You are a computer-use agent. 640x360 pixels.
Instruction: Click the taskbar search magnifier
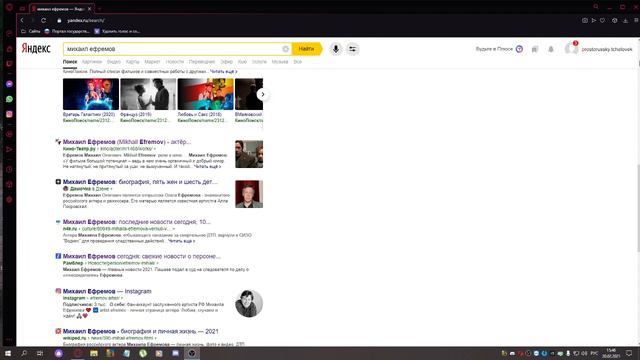(x=24, y=353)
